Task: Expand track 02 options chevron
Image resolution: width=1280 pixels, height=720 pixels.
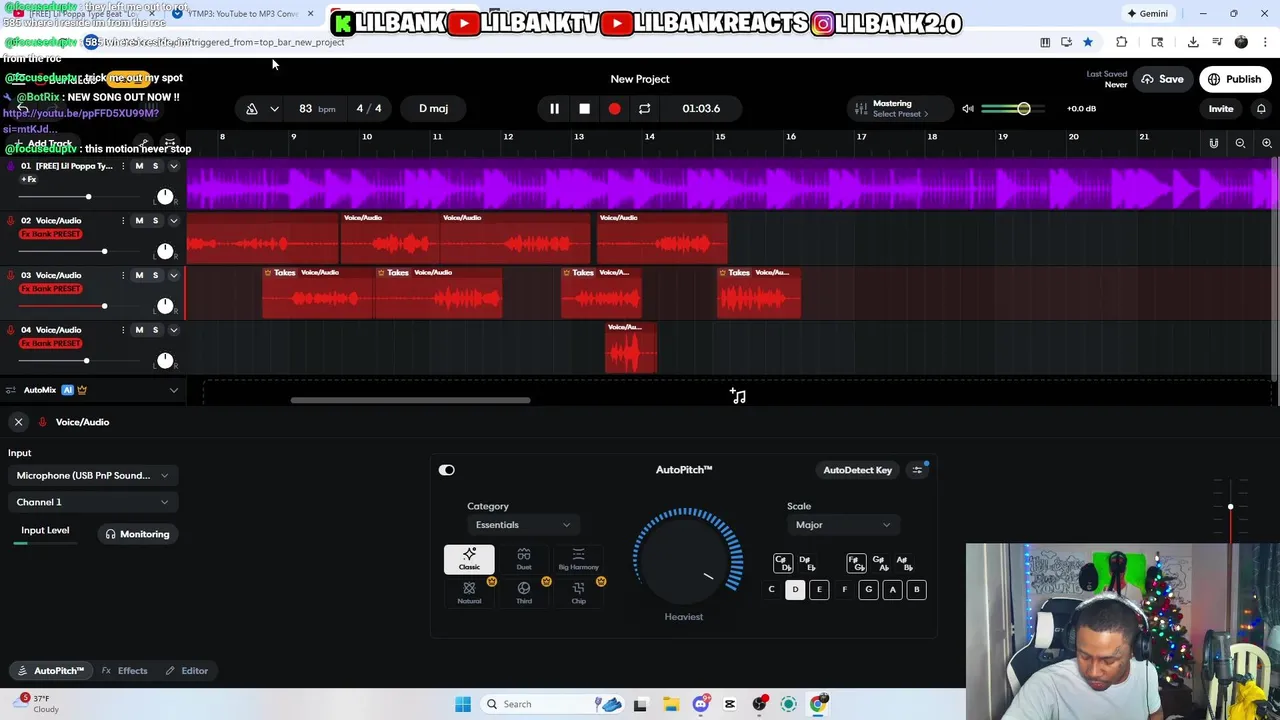Action: click(173, 220)
